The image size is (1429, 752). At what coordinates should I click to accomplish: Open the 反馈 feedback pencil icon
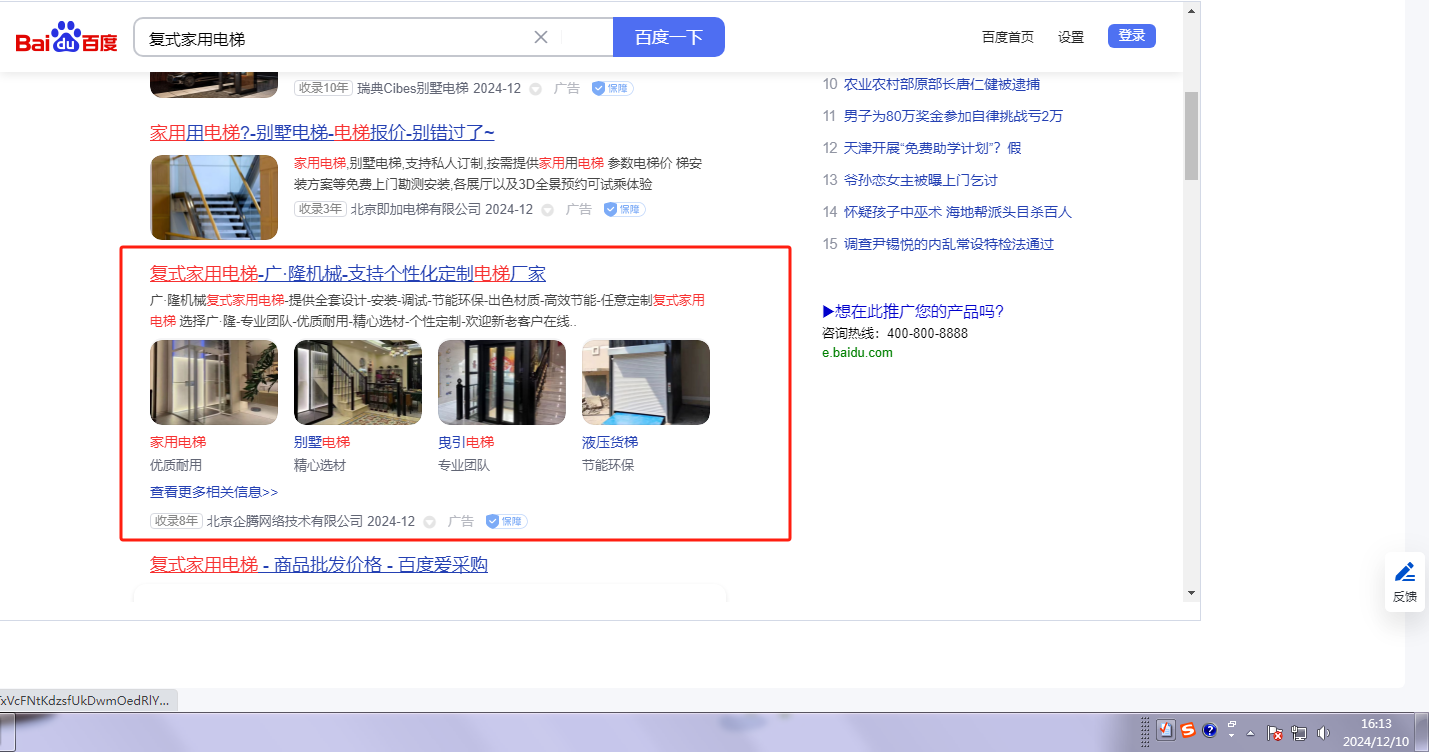1405,573
